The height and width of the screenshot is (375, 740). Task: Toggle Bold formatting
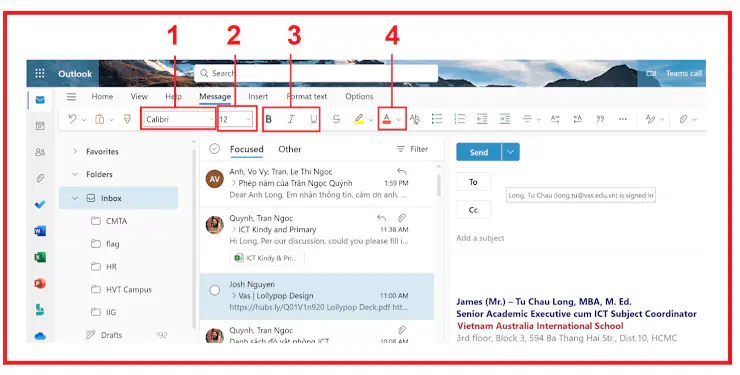point(269,119)
